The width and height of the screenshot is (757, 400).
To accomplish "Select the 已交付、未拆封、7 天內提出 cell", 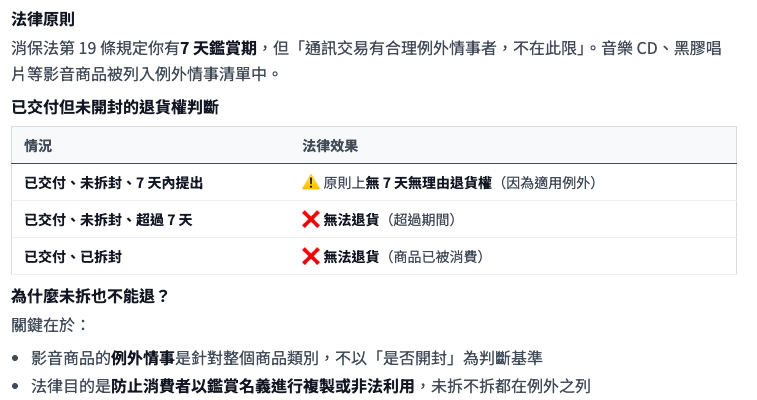I will [113, 183].
